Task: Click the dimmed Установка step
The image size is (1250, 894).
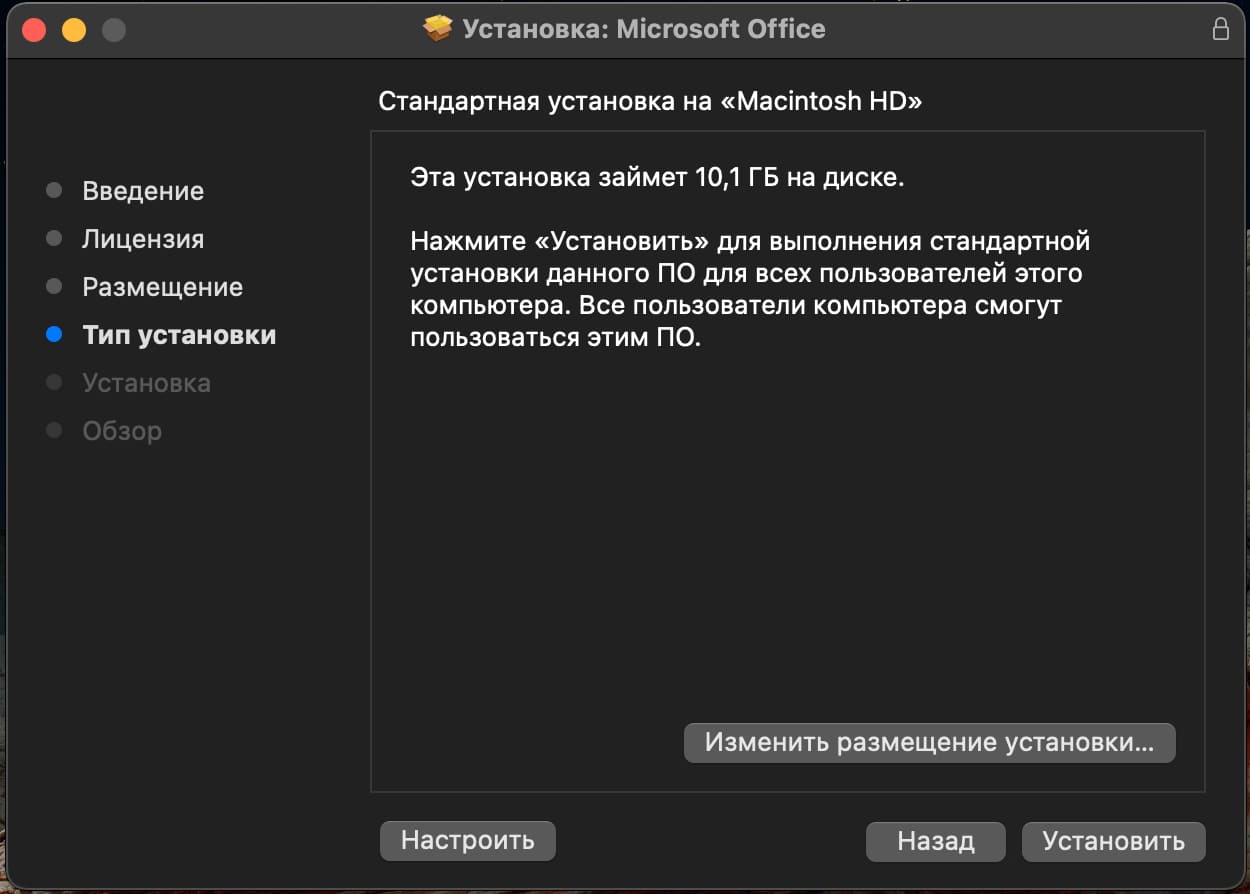Action: click(x=146, y=383)
